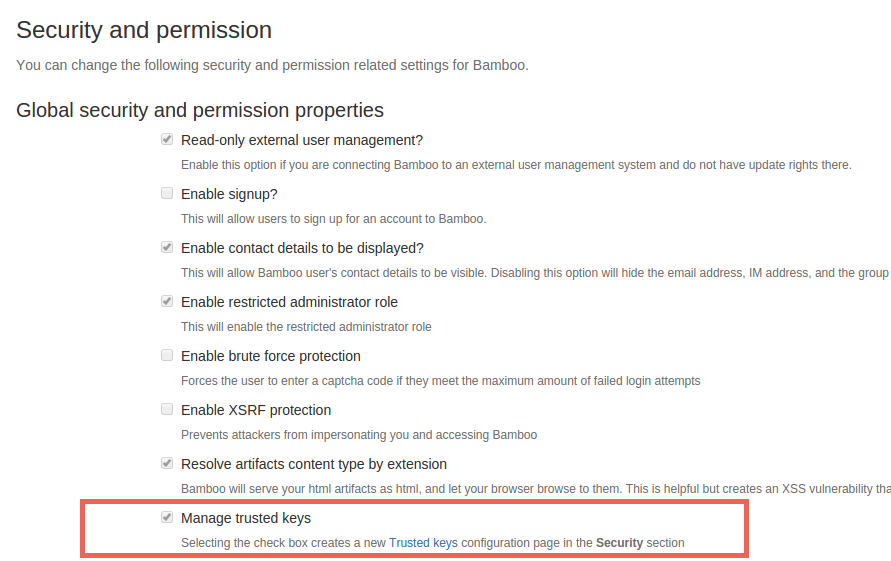Enable the brute force protection checkbox

point(166,355)
